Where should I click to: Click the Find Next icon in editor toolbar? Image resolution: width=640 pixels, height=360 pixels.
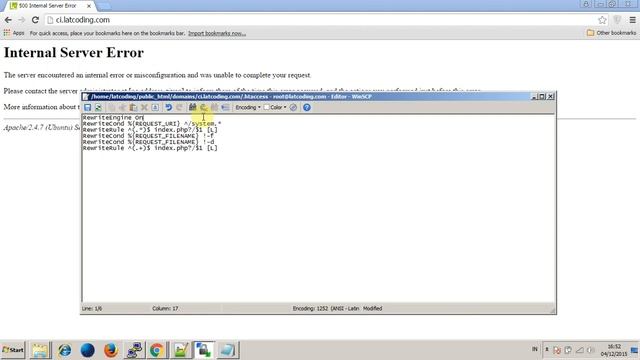(x=214, y=107)
